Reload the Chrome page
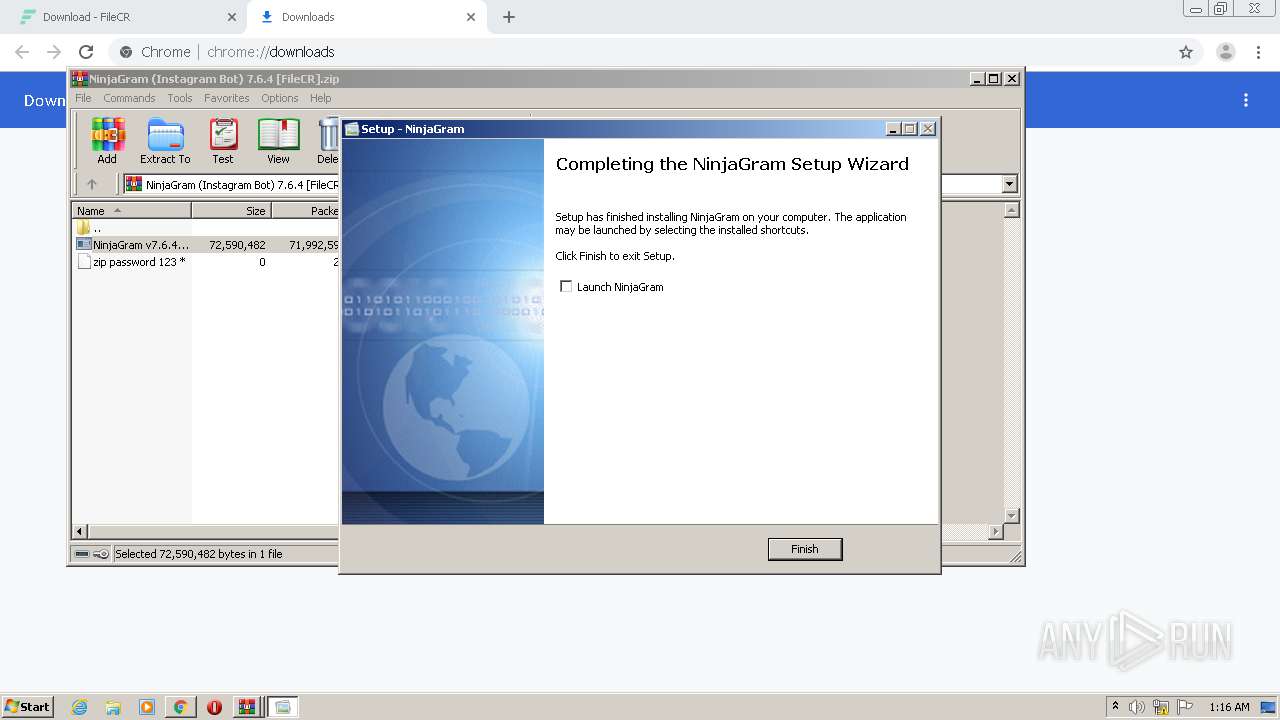 [86, 52]
